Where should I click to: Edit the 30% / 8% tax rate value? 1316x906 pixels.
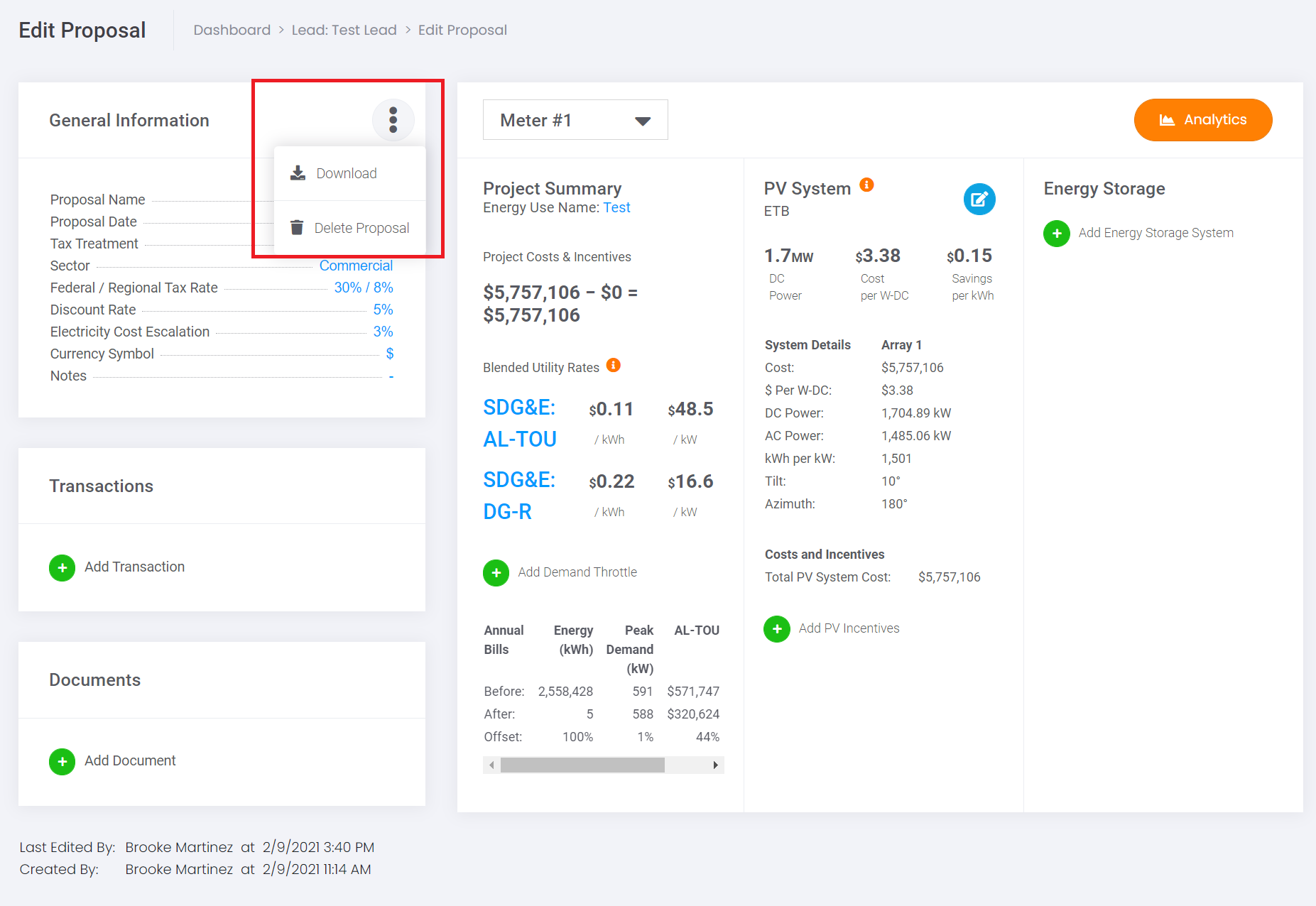coord(364,287)
